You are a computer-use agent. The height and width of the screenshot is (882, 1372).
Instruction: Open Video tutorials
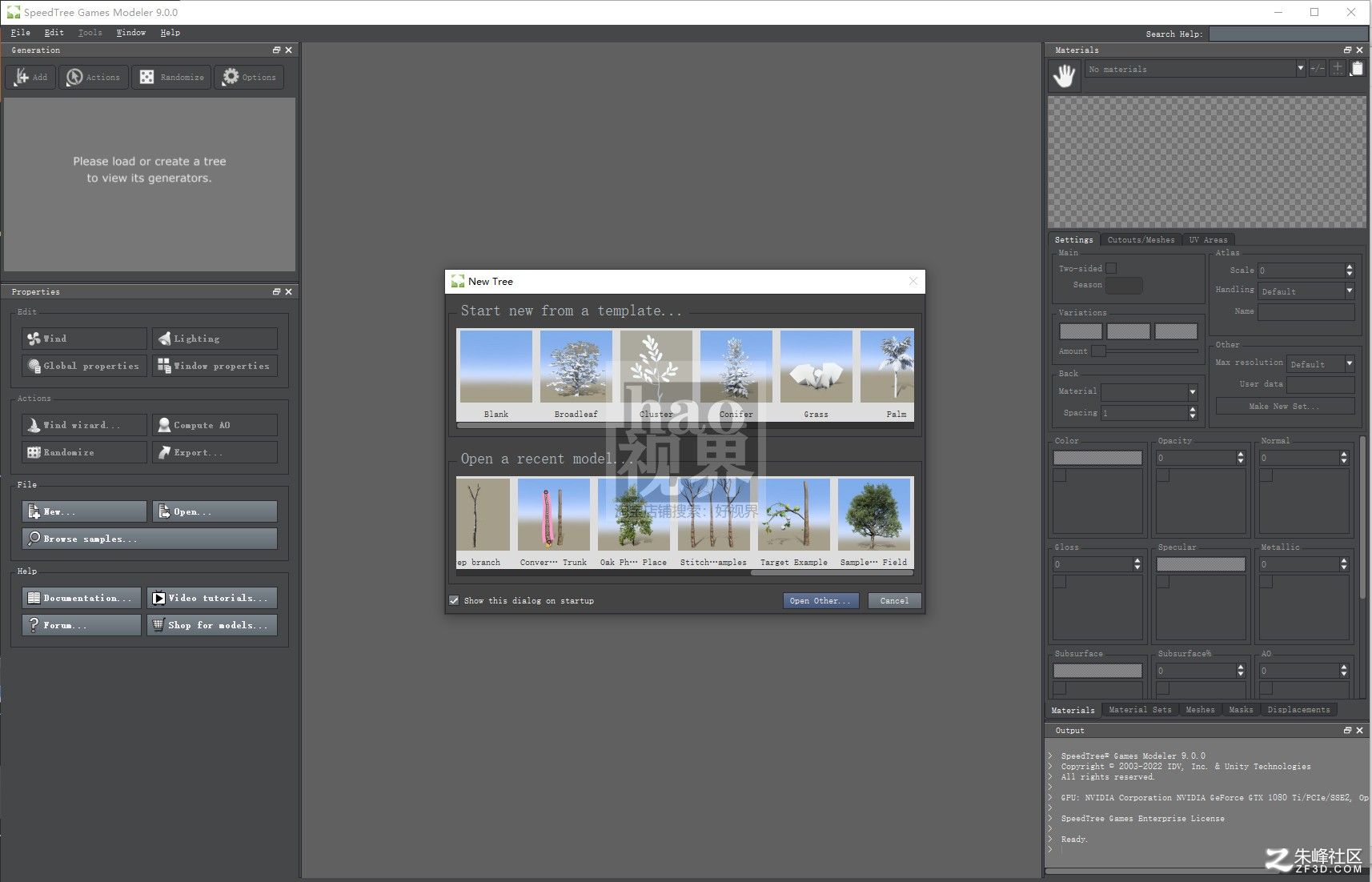tap(212, 598)
